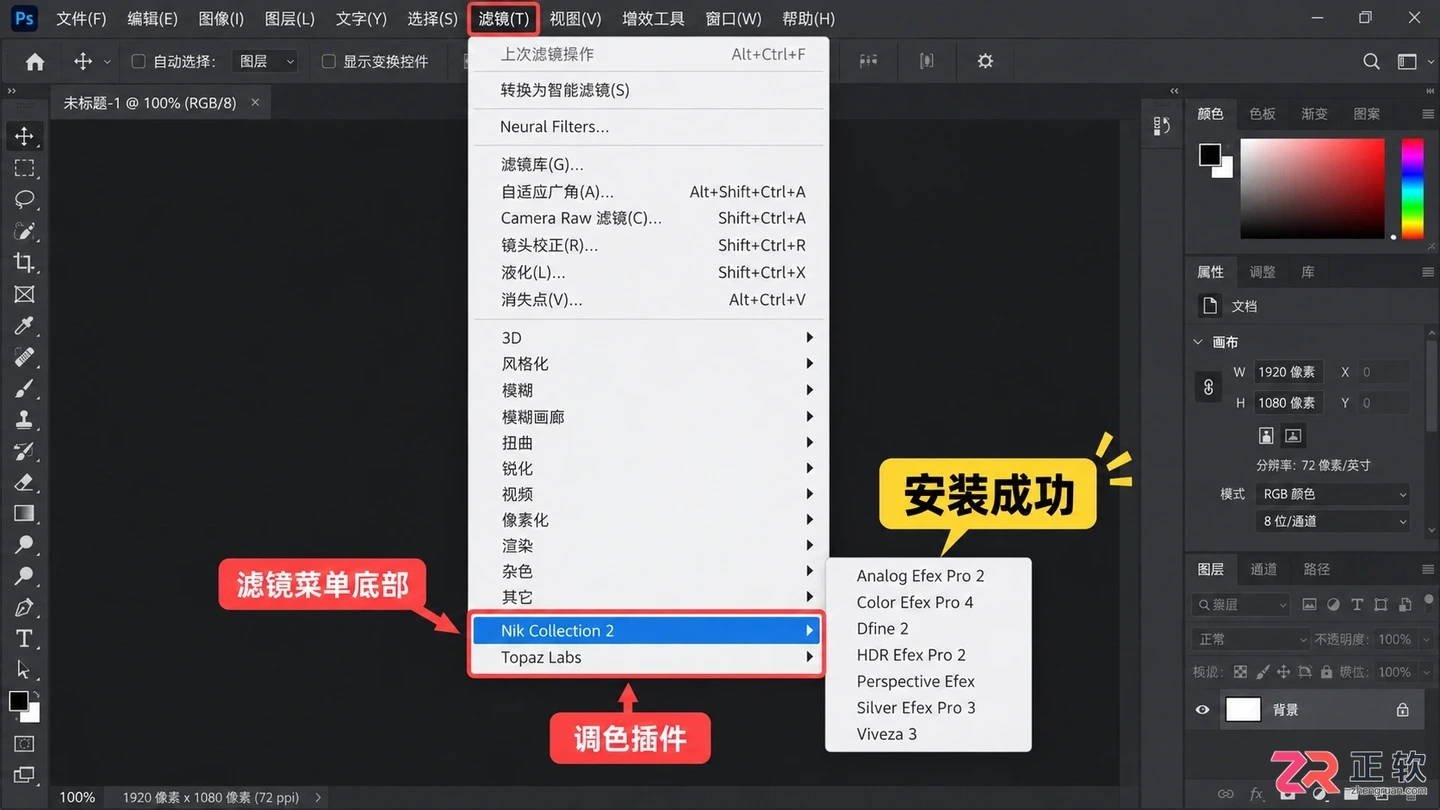Launch Color Efex Pro 4 filter

point(915,602)
